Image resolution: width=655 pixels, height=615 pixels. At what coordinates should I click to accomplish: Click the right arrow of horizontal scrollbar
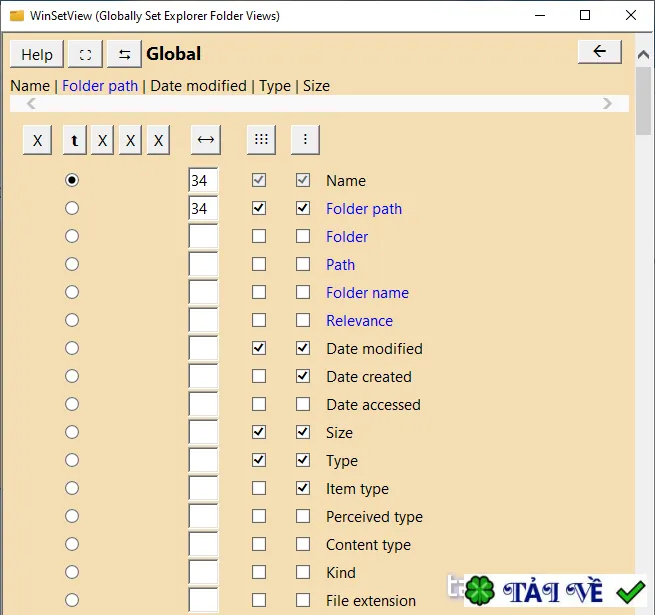[x=607, y=103]
